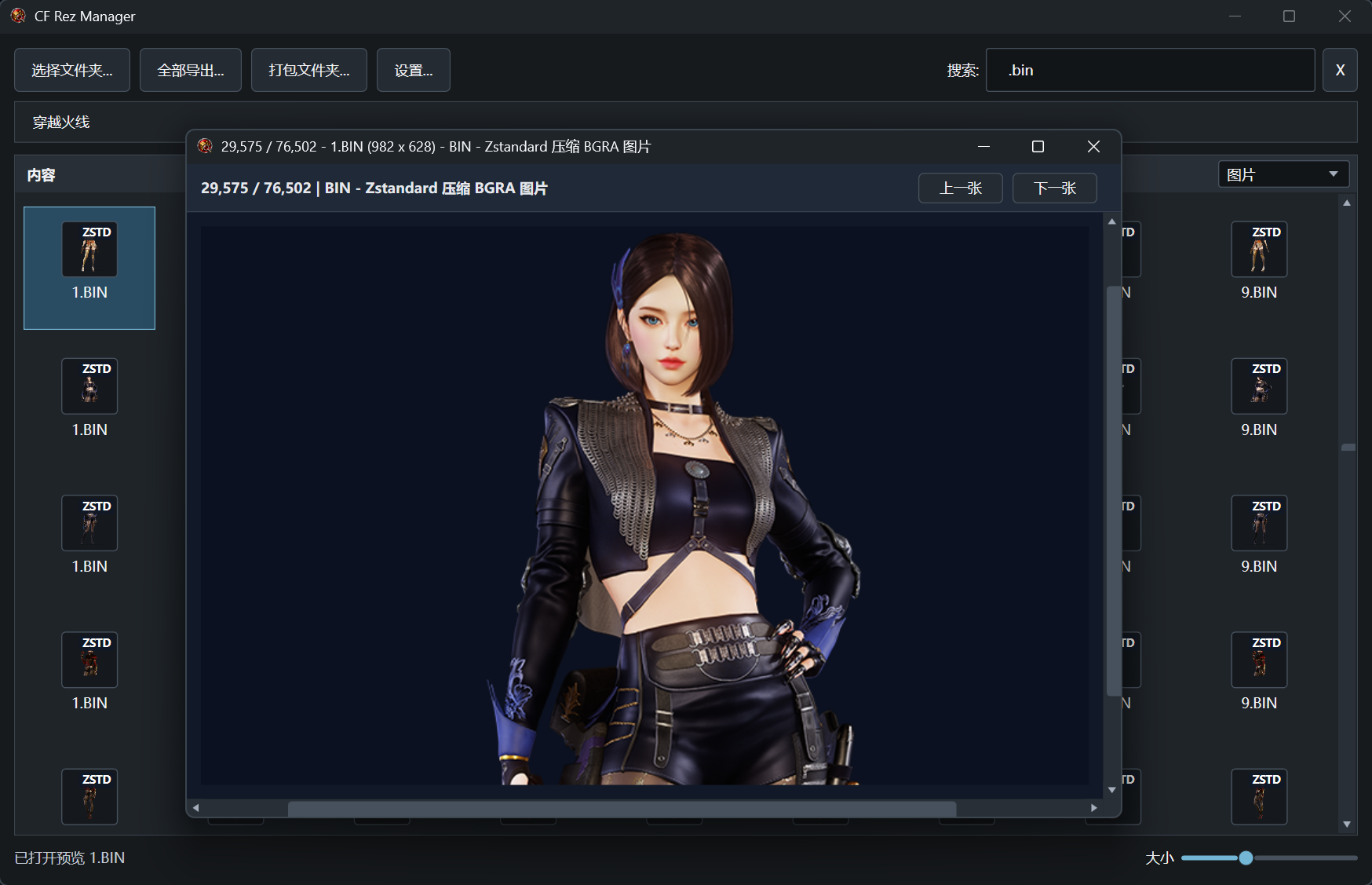Click the preview header text 29,575 / 76,502

[x=256, y=188]
